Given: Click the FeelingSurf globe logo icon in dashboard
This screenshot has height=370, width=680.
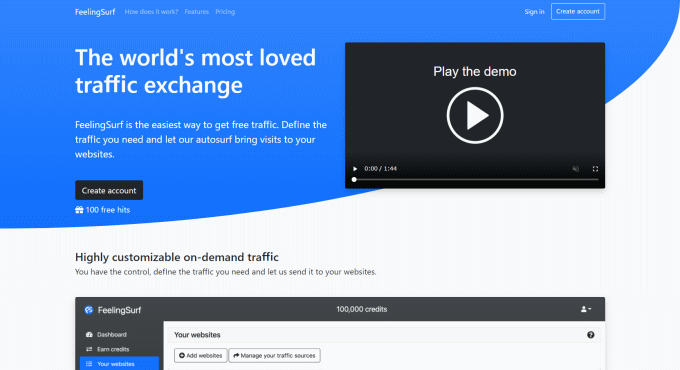Looking at the screenshot, I should click(89, 310).
